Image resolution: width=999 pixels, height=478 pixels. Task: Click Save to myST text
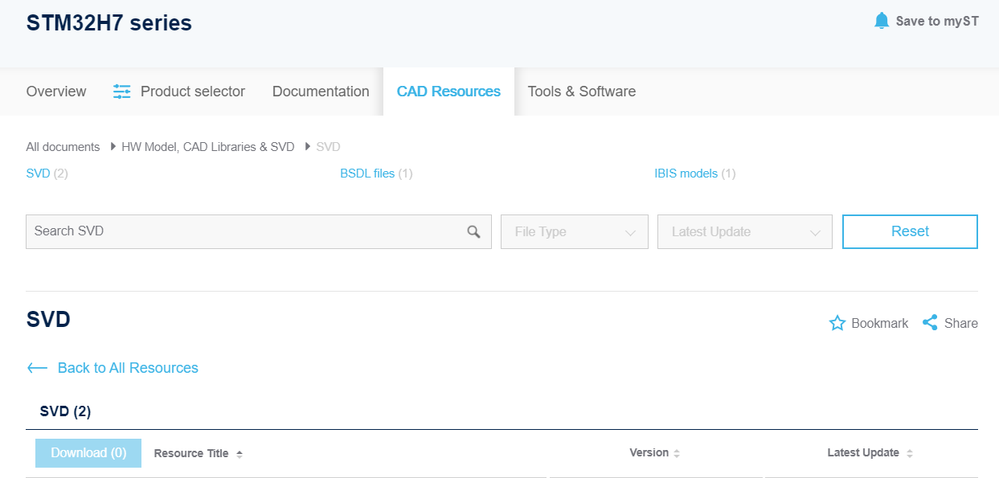(x=937, y=21)
